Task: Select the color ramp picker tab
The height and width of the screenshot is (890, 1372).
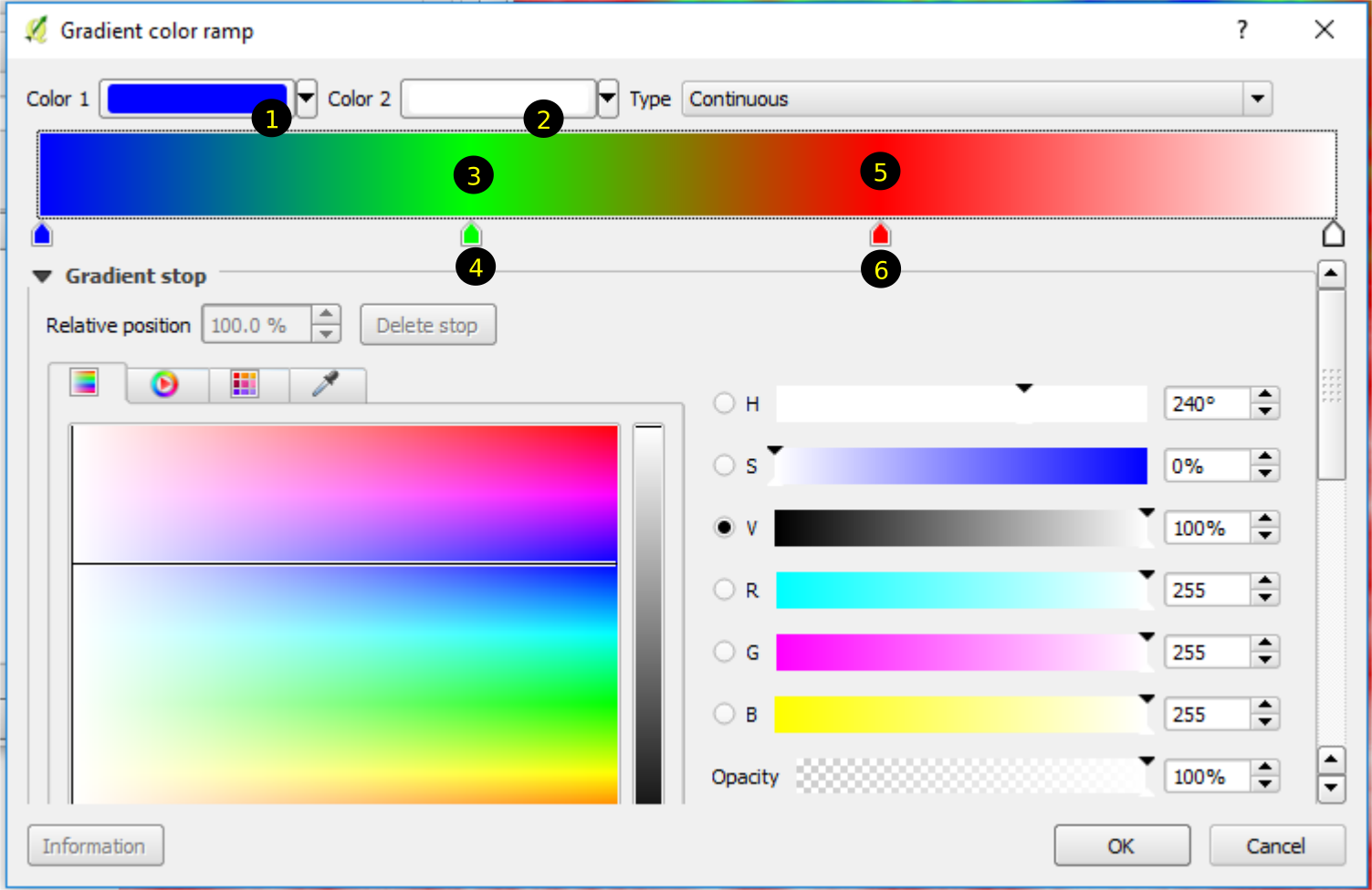Action: (x=85, y=383)
